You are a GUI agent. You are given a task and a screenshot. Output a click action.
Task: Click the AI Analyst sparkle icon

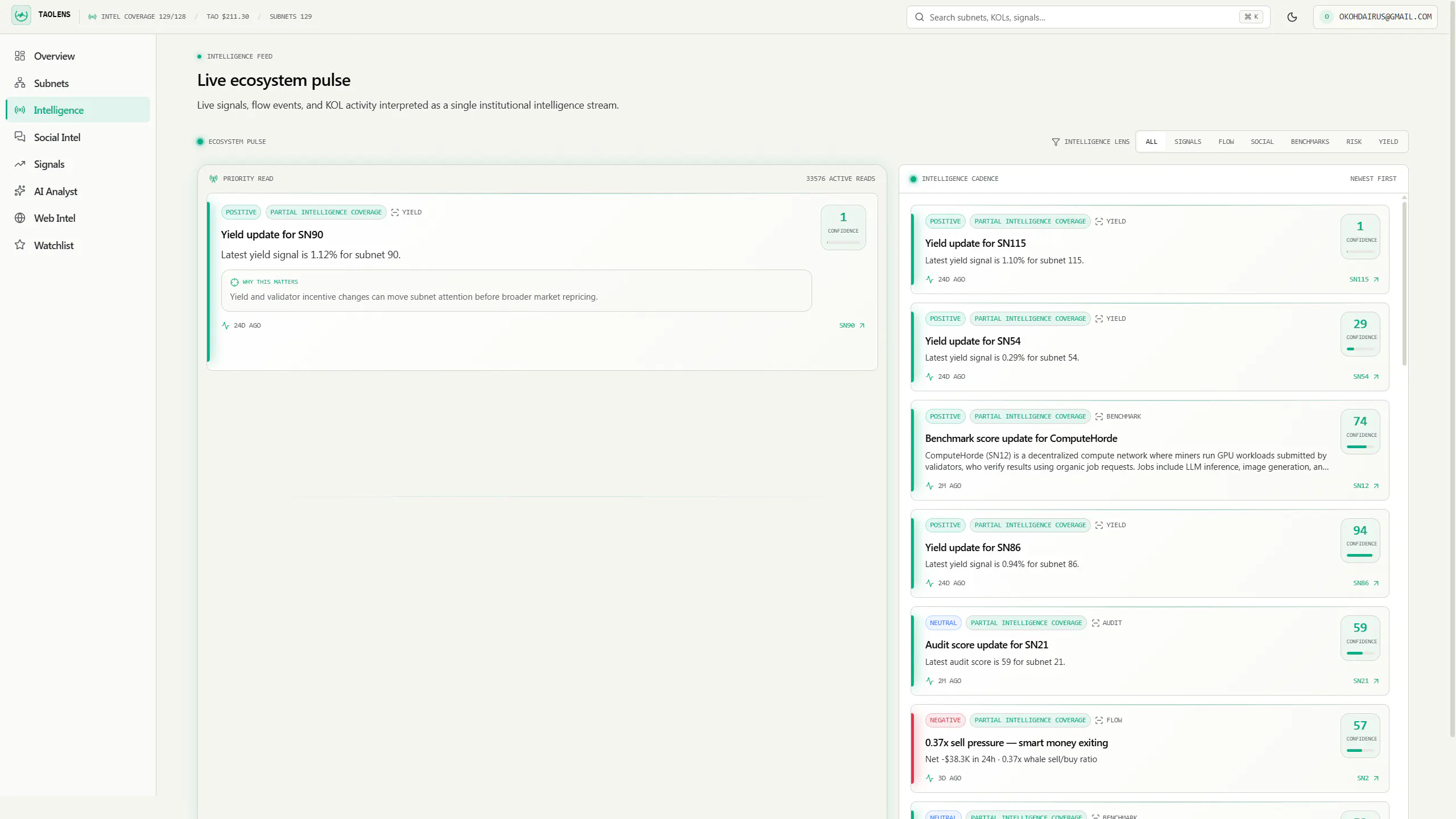(20, 191)
